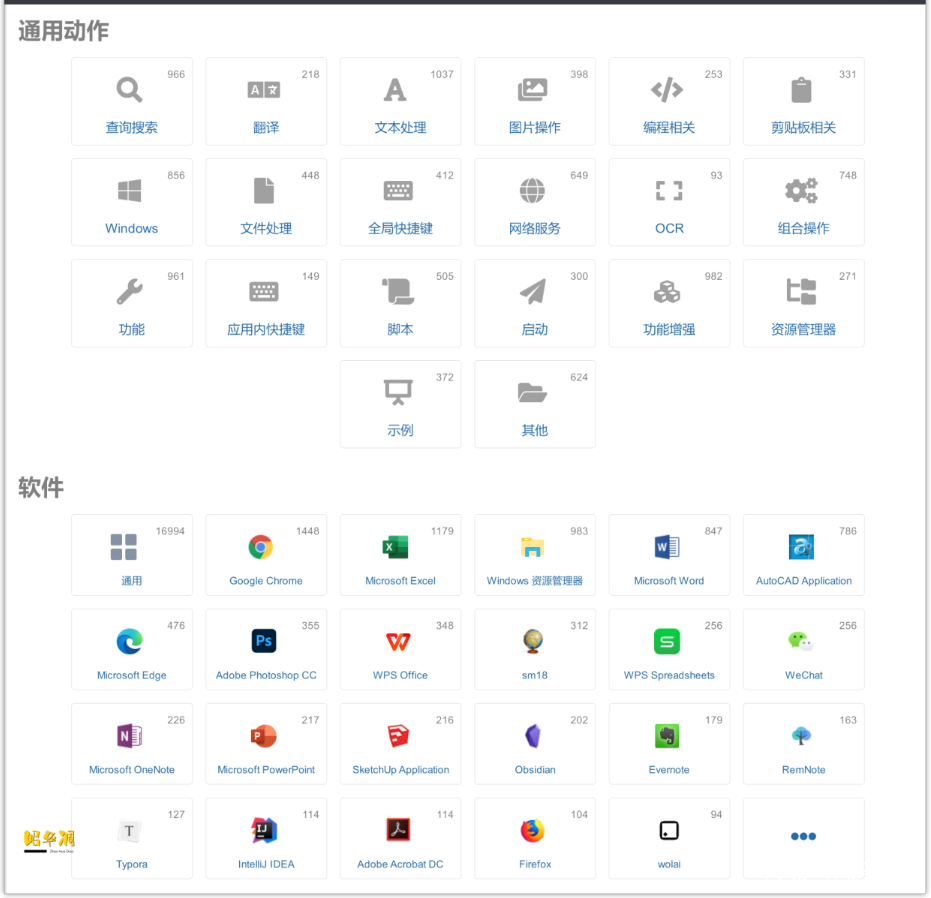This screenshot has width=931, height=898.
Task: Click the 编程相关 code brackets icon
Action: (x=667, y=90)
